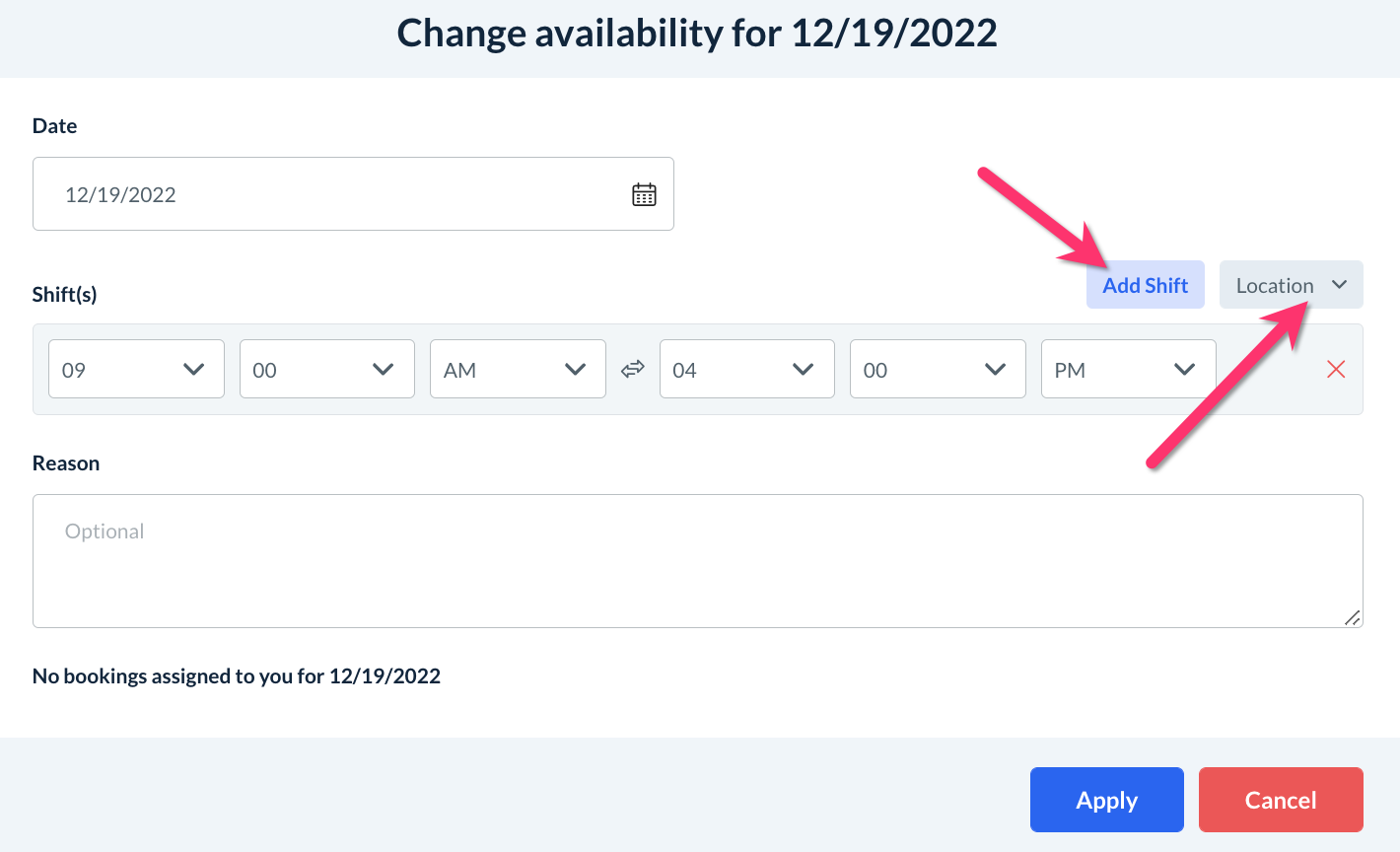The image size is (1400, 852).
Task: Open the calendar date picker icon
Action: (x=644, y=194)
